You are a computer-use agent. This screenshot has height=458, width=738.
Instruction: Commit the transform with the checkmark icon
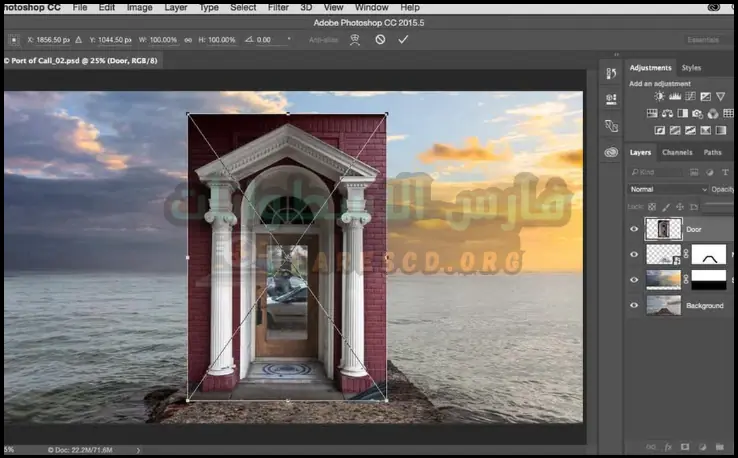403,39
